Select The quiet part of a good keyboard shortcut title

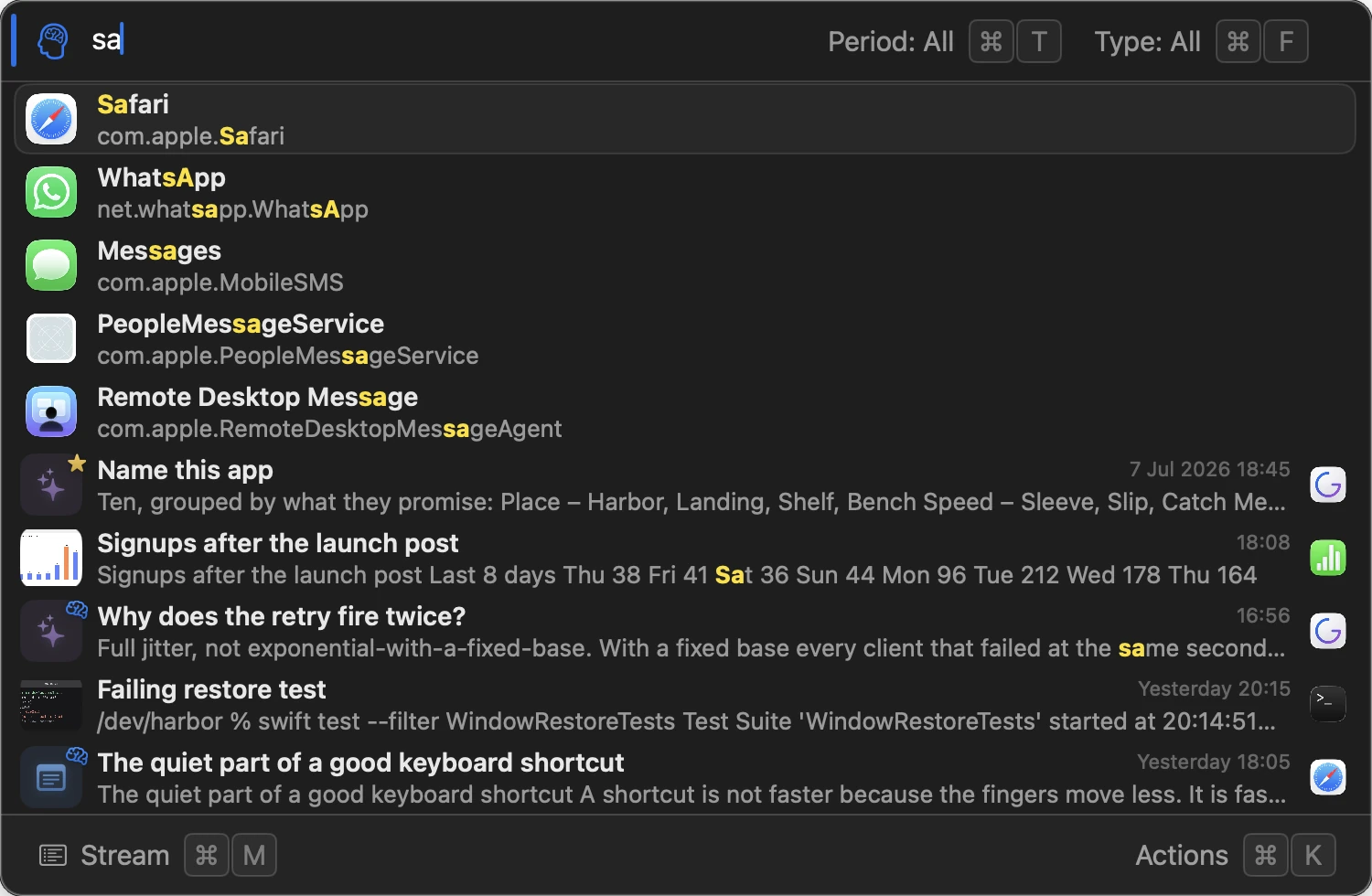(360, 763)
